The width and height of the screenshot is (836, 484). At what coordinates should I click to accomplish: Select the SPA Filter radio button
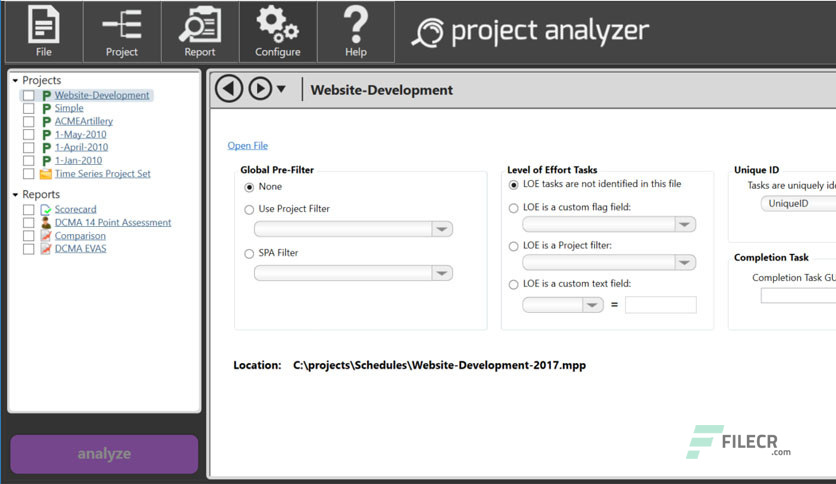click(x=249, y=254)
